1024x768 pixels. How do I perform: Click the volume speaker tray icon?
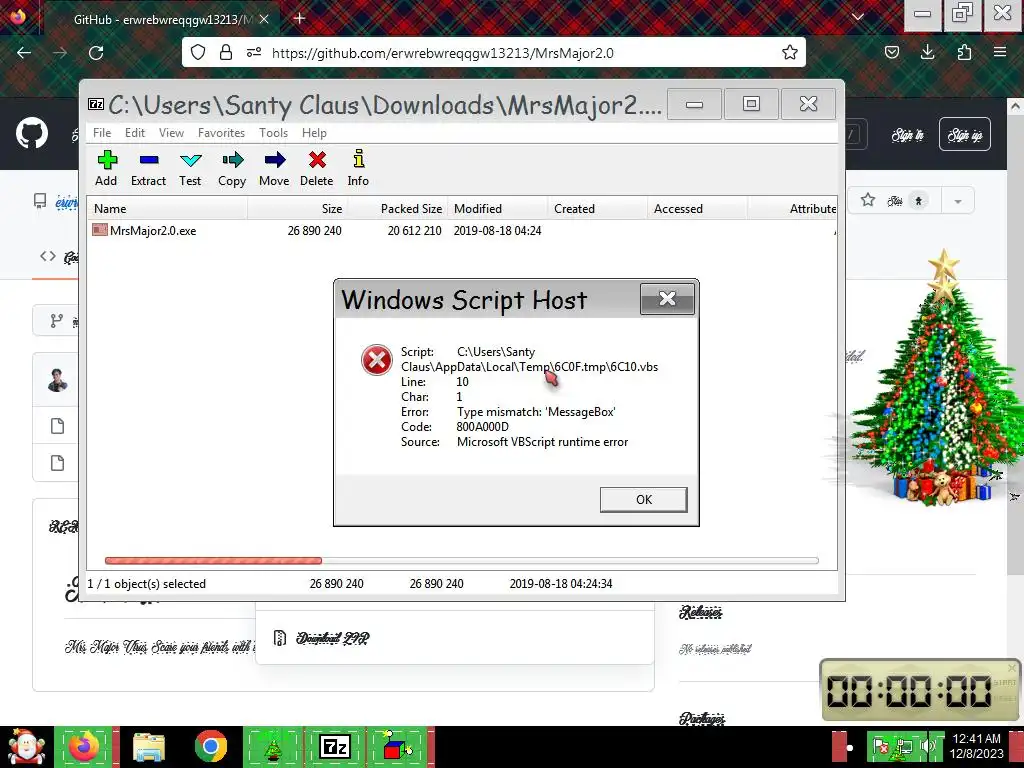click(x=927, y=746)
